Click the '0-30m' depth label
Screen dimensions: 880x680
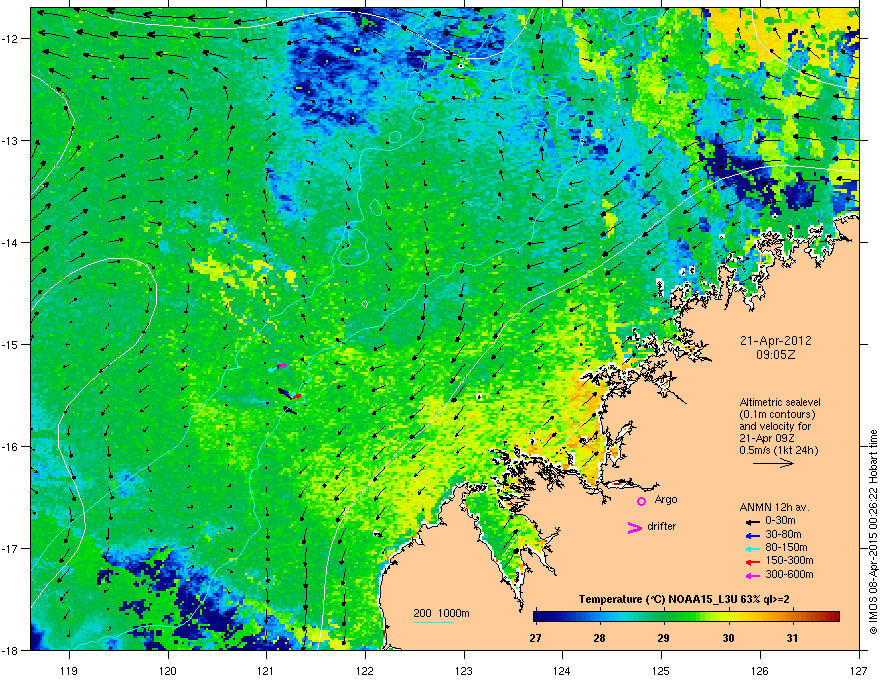(780, 521)
